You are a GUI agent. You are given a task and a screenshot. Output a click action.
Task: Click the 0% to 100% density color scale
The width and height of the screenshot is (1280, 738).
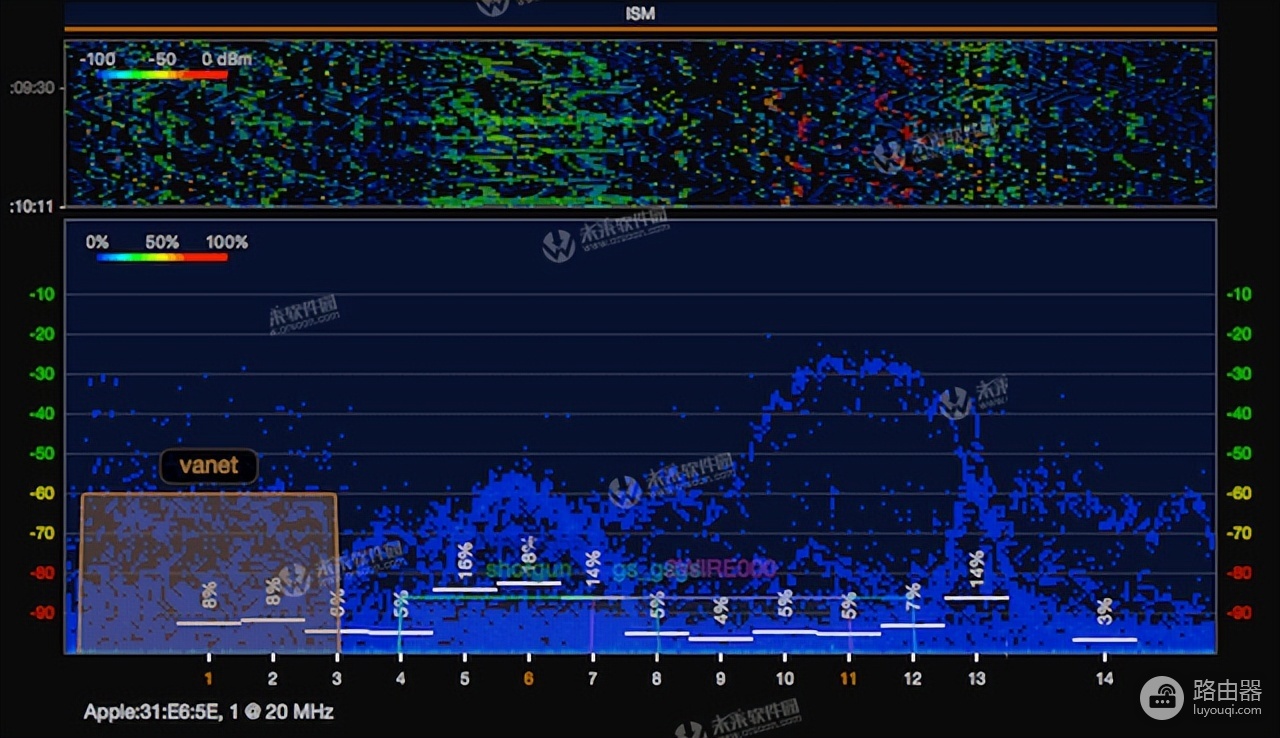(x=163, y=257)
